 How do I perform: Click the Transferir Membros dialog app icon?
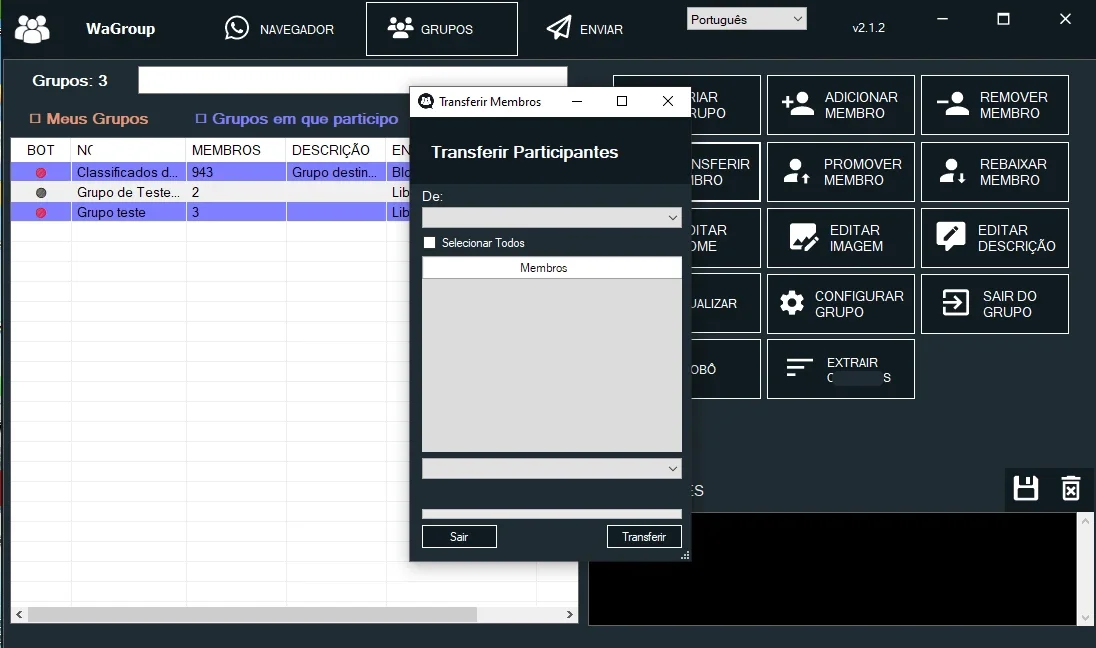pos(426,101)
